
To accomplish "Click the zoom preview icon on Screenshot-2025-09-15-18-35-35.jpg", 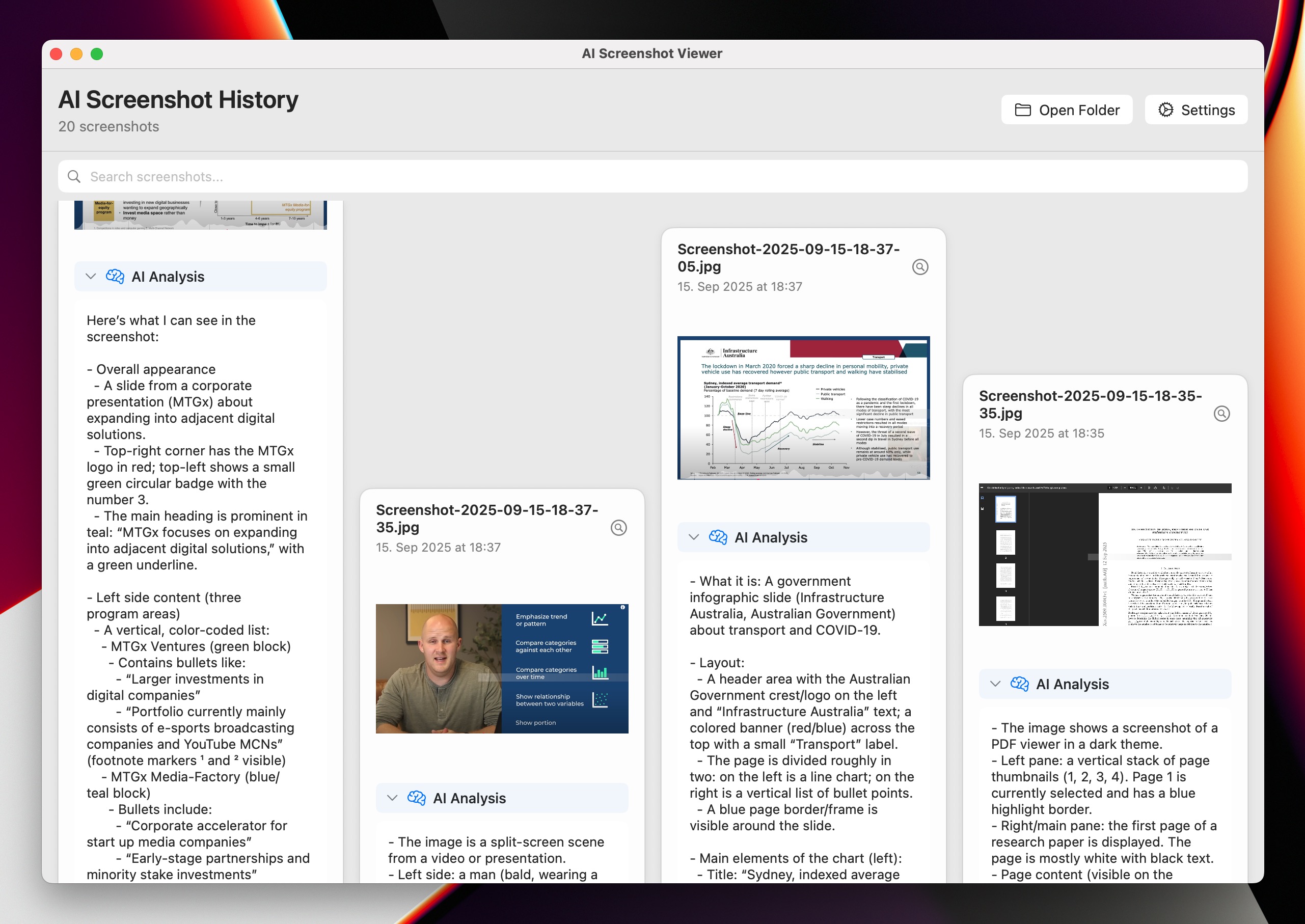I will click(x=1222, y=414).
